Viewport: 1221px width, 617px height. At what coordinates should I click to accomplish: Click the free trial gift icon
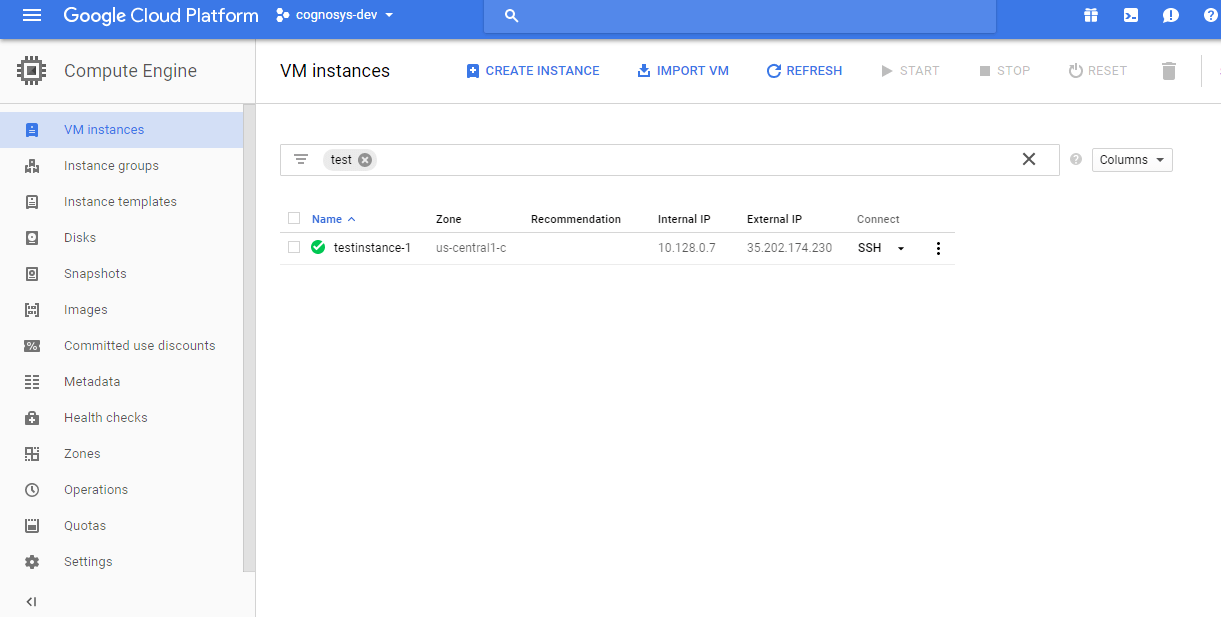click(1091, 15)
